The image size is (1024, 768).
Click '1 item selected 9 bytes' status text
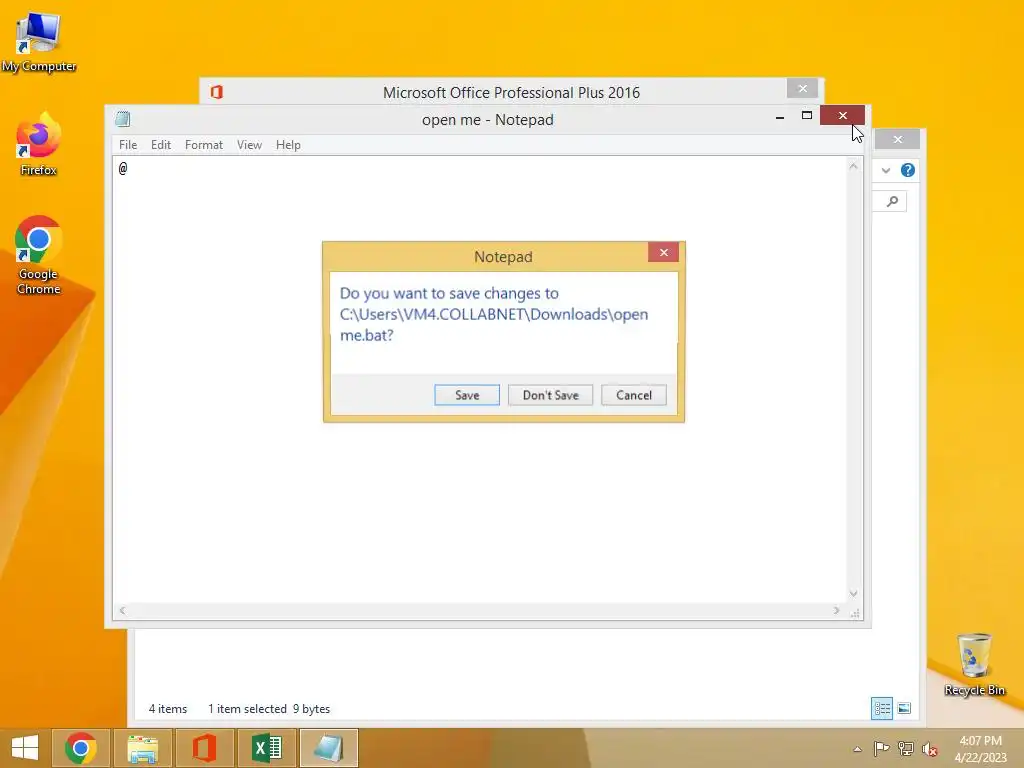tap(269, 709)
